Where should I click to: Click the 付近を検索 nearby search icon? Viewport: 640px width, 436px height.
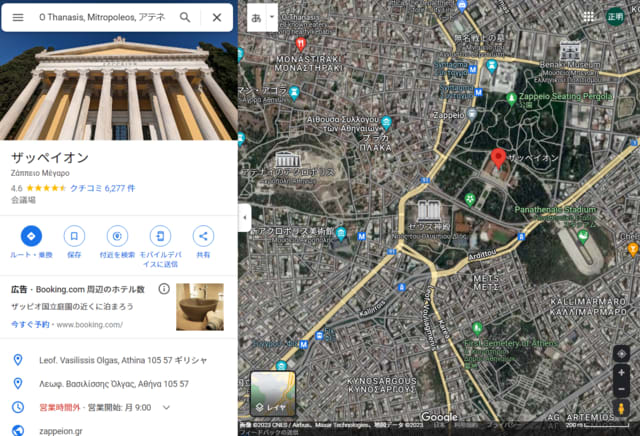(117, 236)
